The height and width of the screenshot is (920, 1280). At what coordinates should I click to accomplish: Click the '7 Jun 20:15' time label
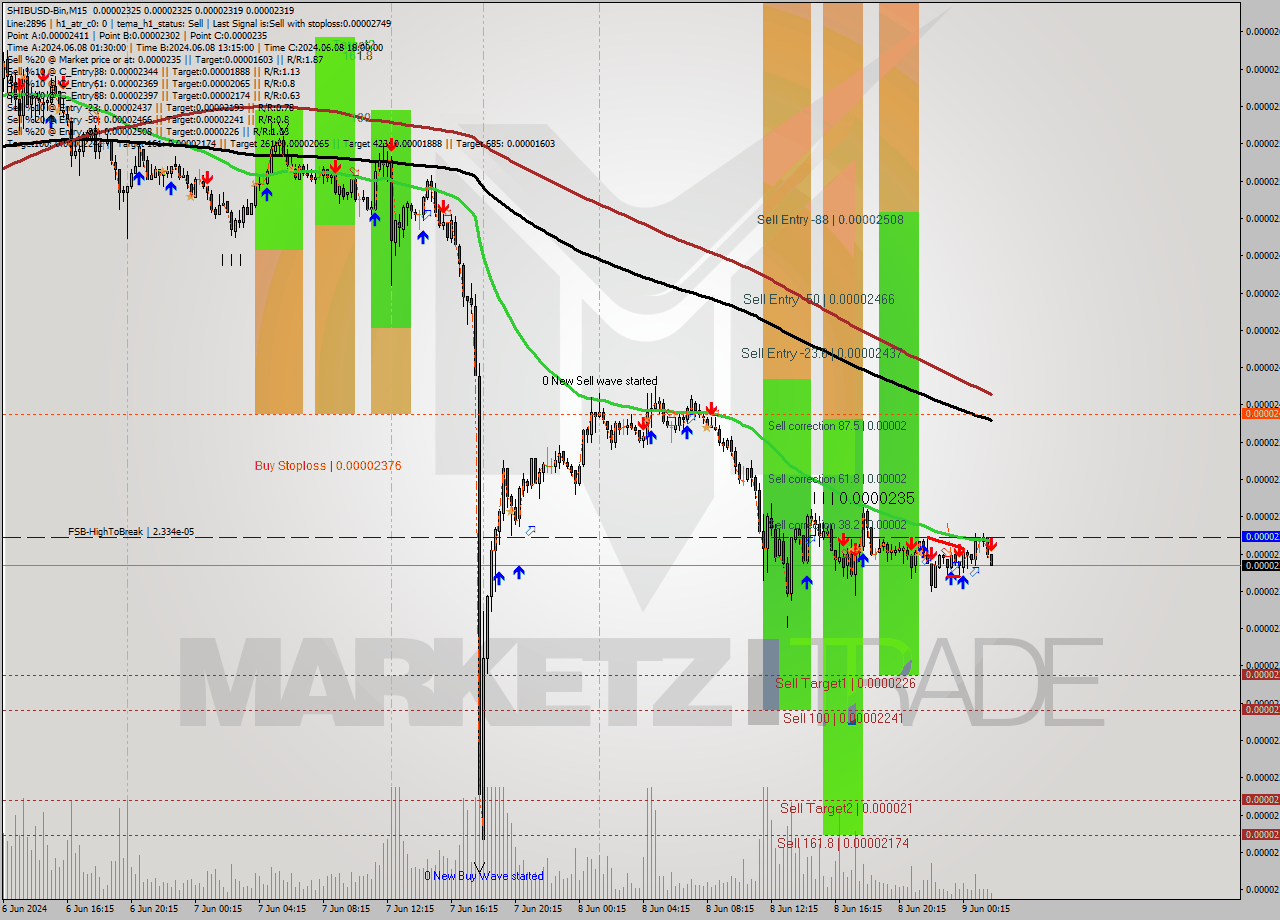point(540,909)
